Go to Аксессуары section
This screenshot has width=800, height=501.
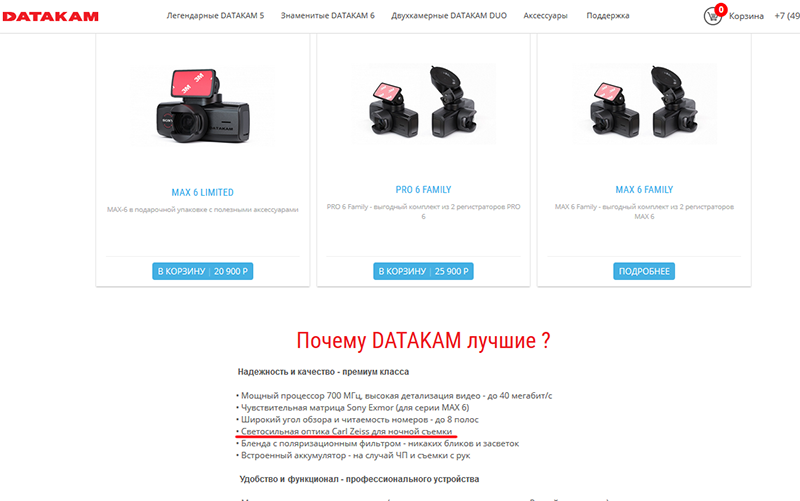(x=545, y=16)
